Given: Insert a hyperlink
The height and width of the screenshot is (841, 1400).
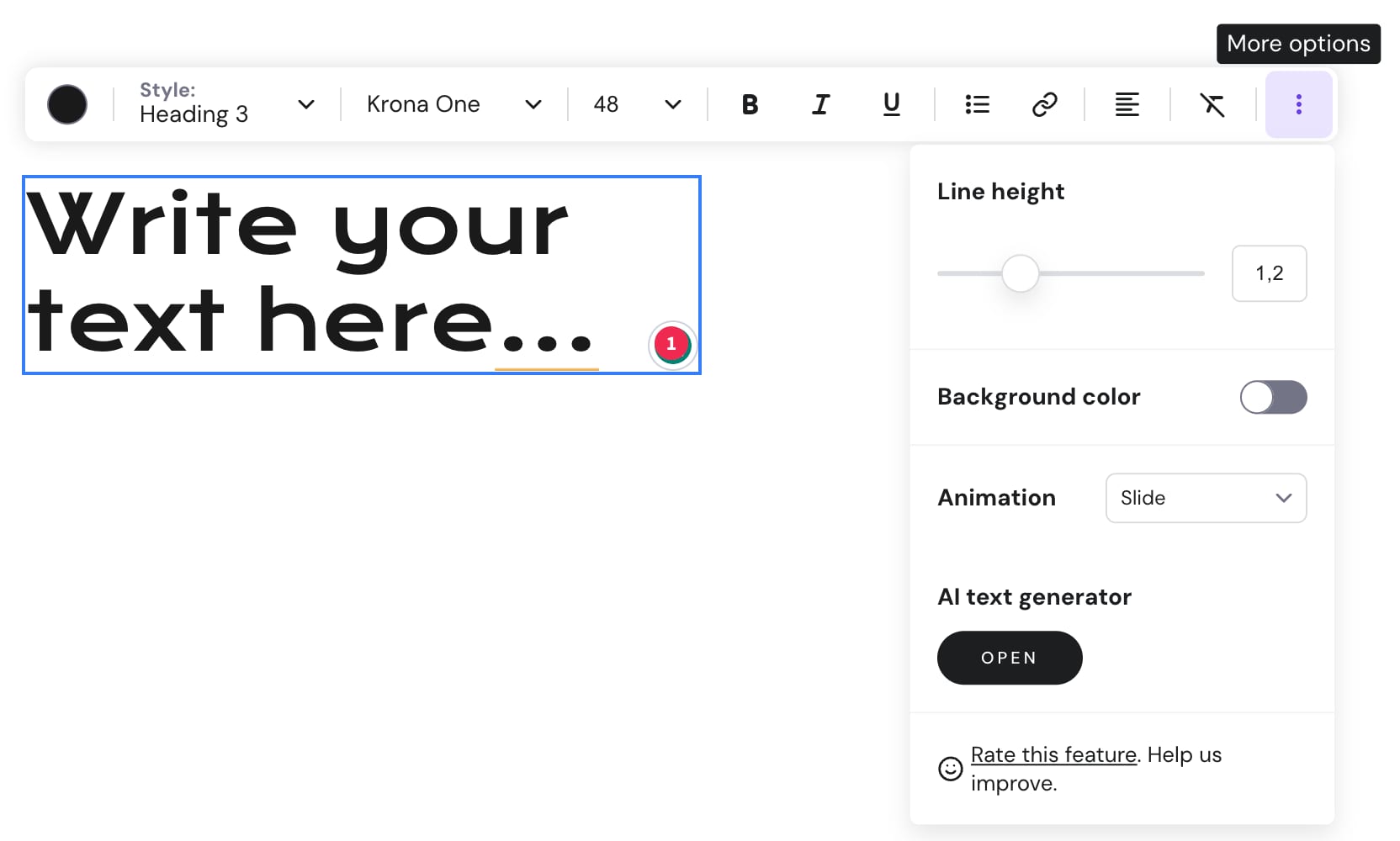Looking at the screenshot, I should (1044, 104).
